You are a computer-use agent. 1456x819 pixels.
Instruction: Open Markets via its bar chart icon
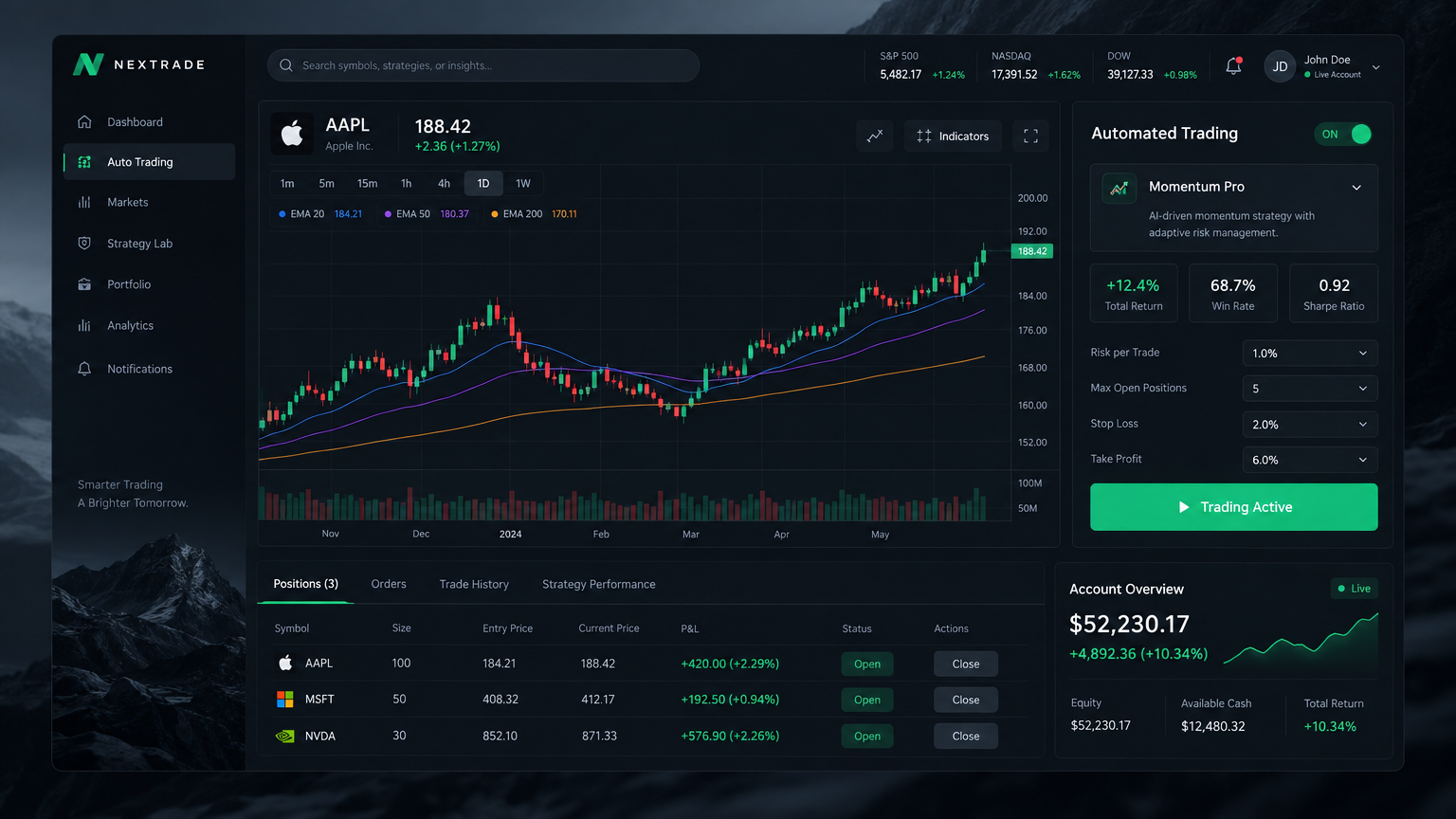coord(84,203)
